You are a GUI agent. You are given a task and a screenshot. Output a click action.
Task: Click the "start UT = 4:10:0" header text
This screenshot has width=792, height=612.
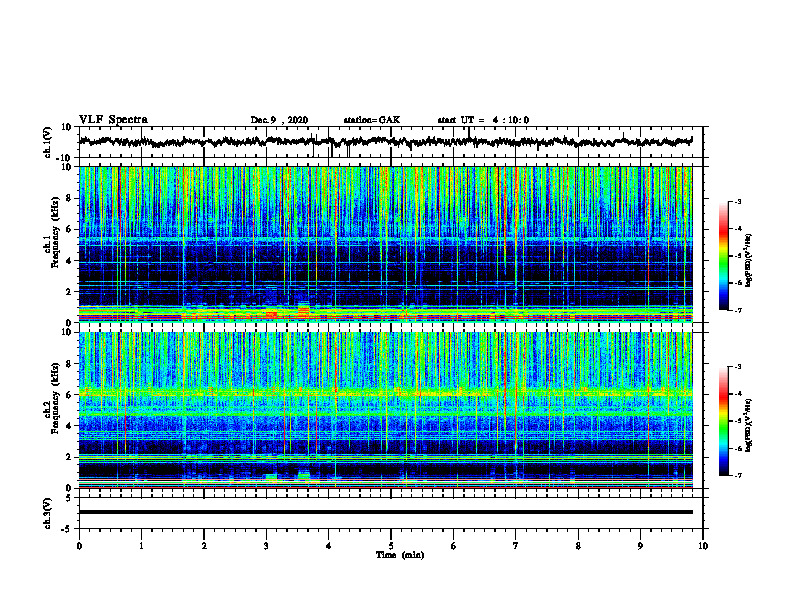pos(483,120)
